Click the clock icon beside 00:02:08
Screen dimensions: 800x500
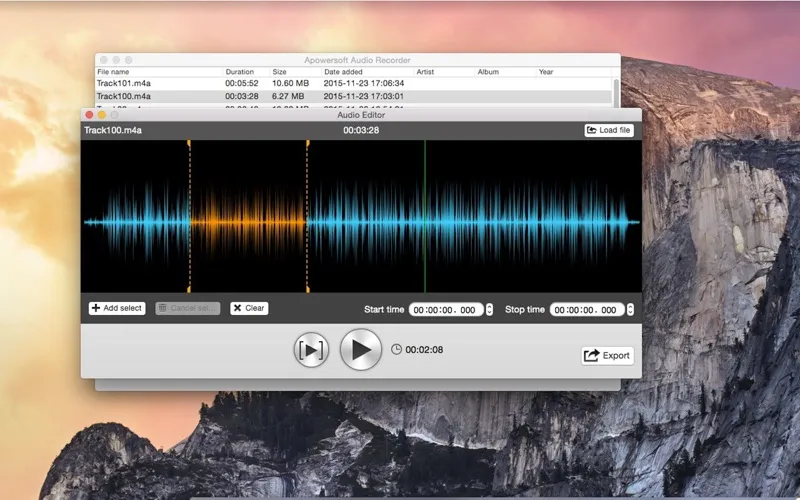[396, 350]
